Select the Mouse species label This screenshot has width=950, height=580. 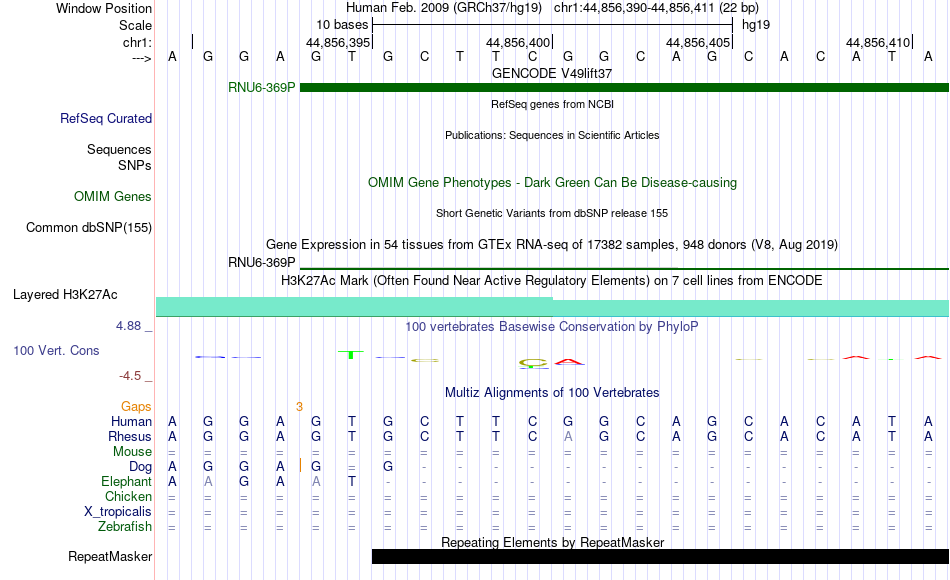tap(132, 452)
